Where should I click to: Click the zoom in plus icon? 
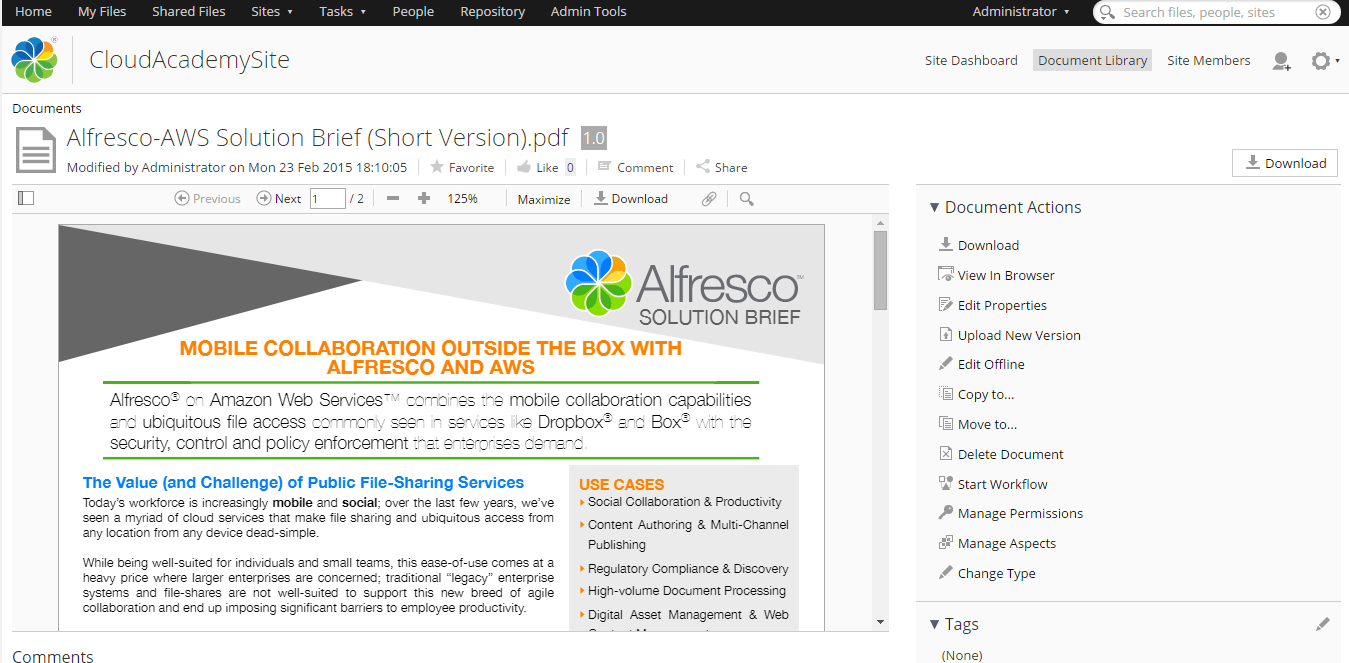424,199
